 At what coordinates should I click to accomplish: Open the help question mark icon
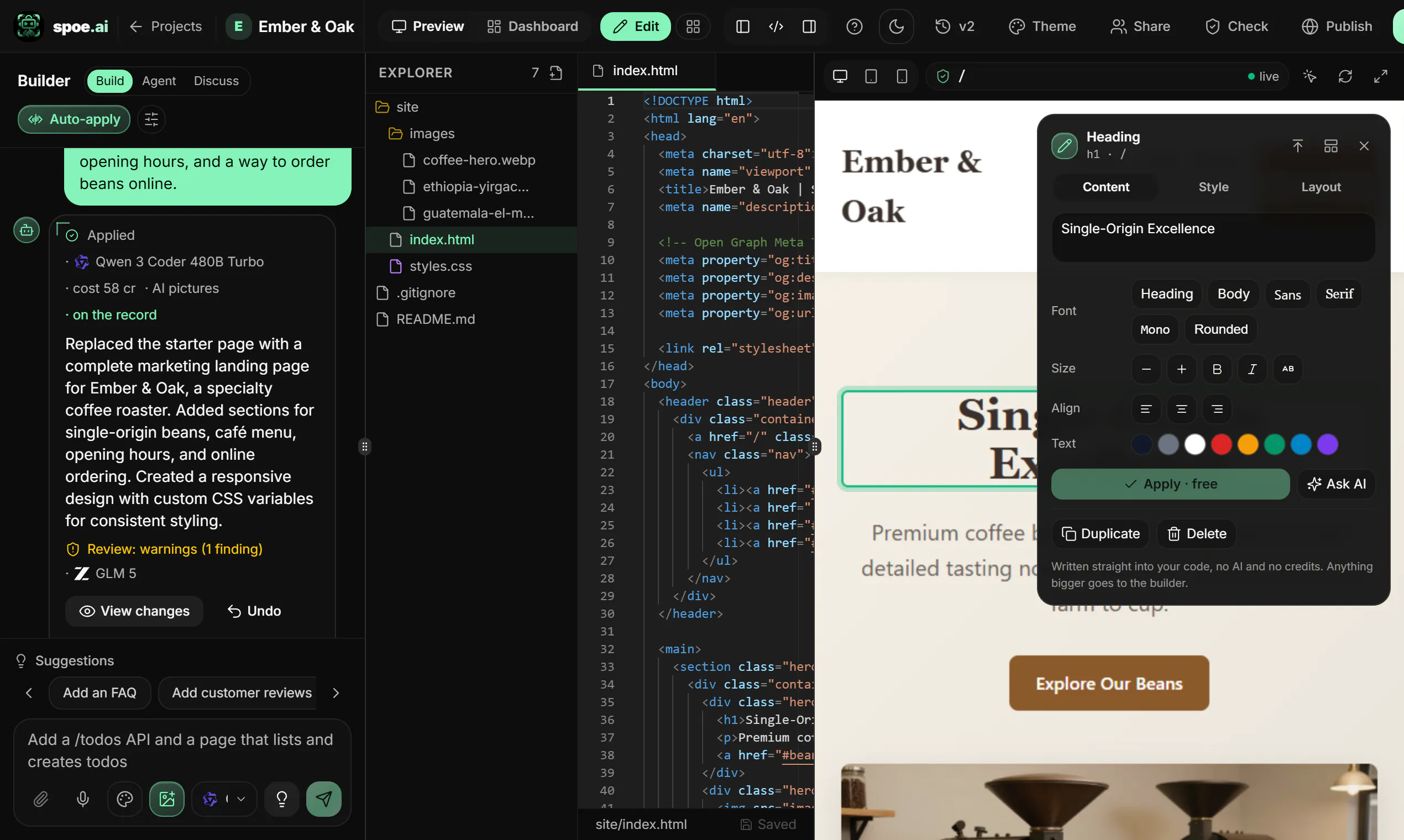(853, 26)
